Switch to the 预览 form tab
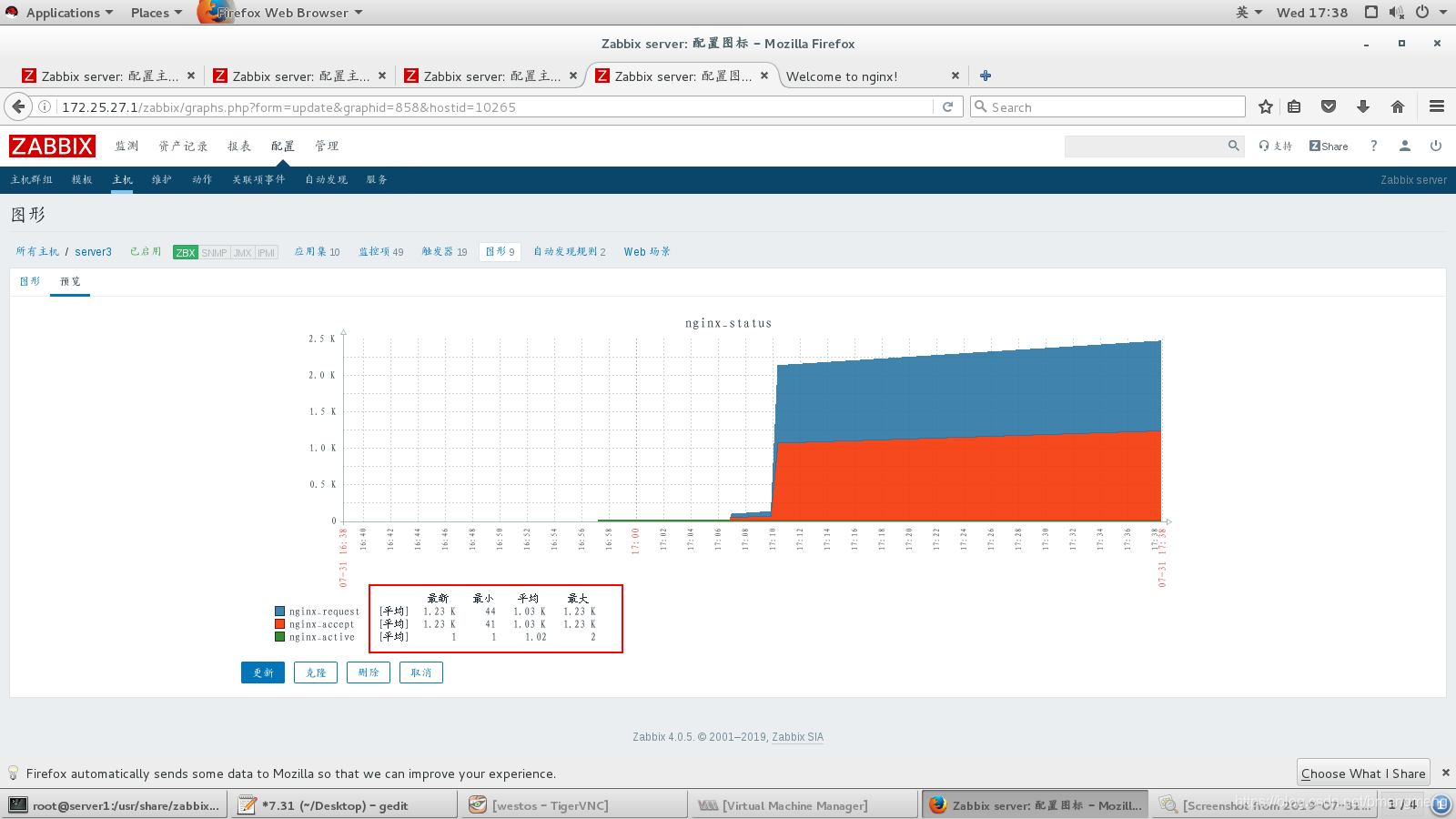Image resolution: width=1456 pixels, height=819 pixels. 70,281
